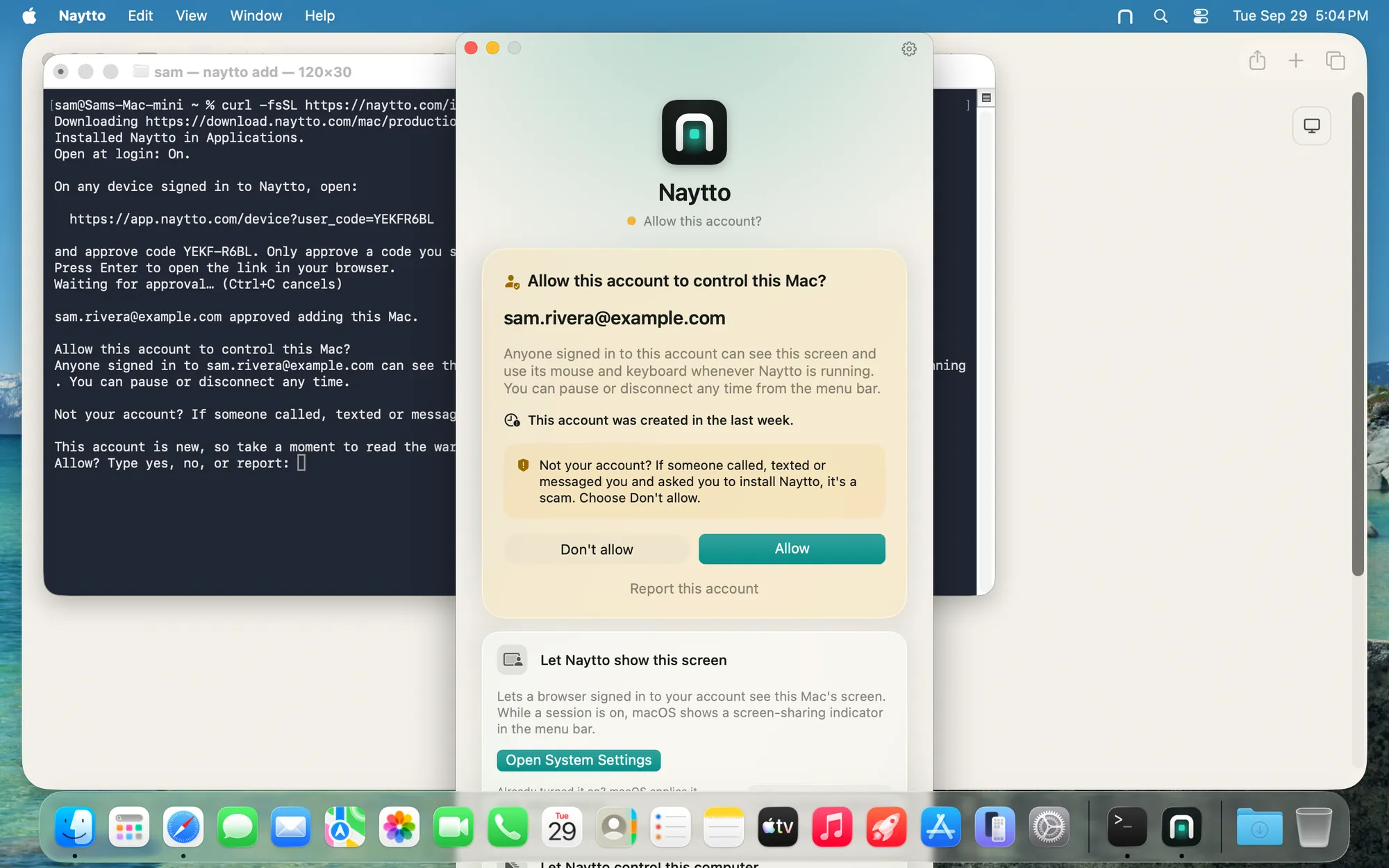Screen dimensions: 1389x868
Task: Open Safari from the Dock
Action: 183,827
